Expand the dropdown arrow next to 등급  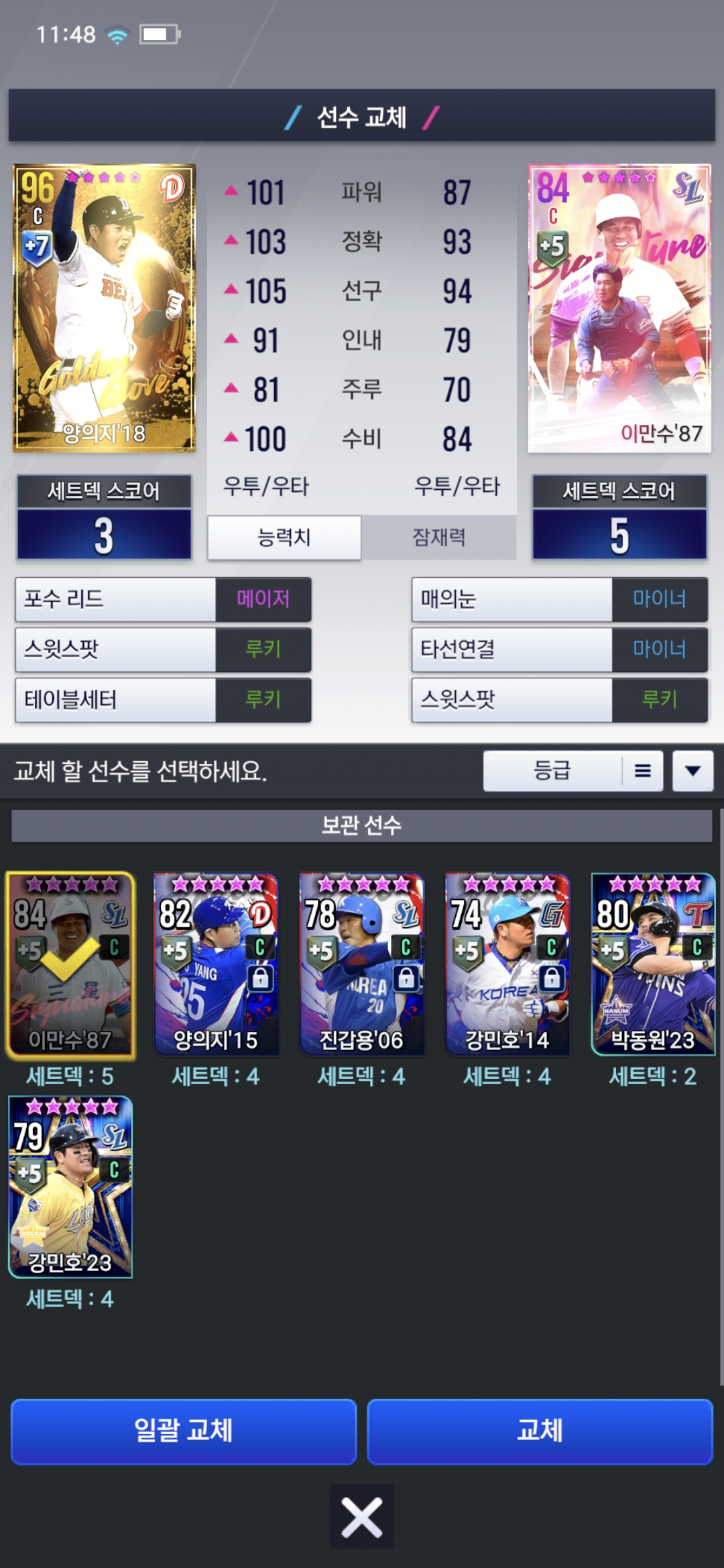(693, 771)
